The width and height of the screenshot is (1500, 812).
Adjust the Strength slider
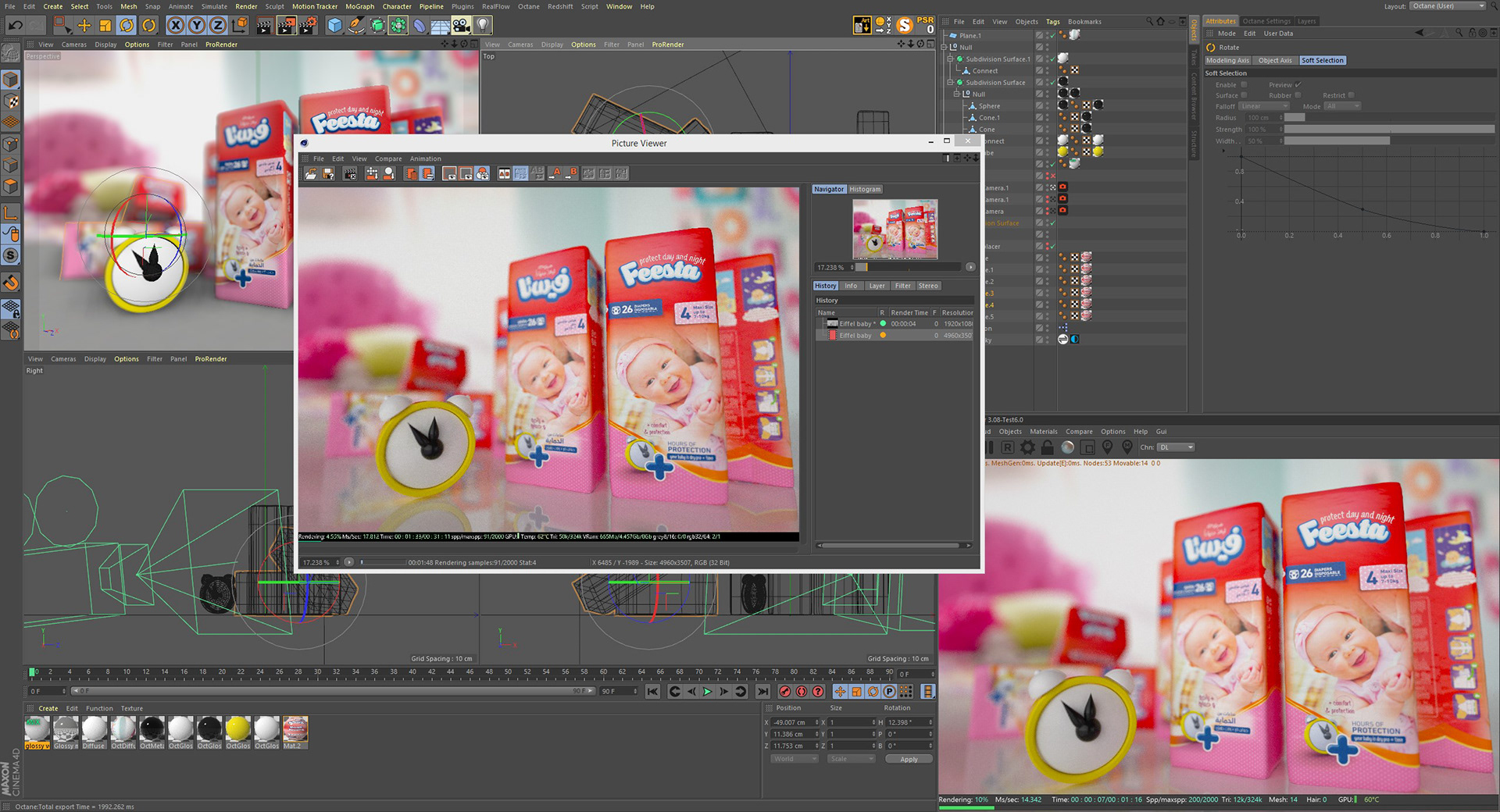pyautogui.click(x=1389, y=130)
